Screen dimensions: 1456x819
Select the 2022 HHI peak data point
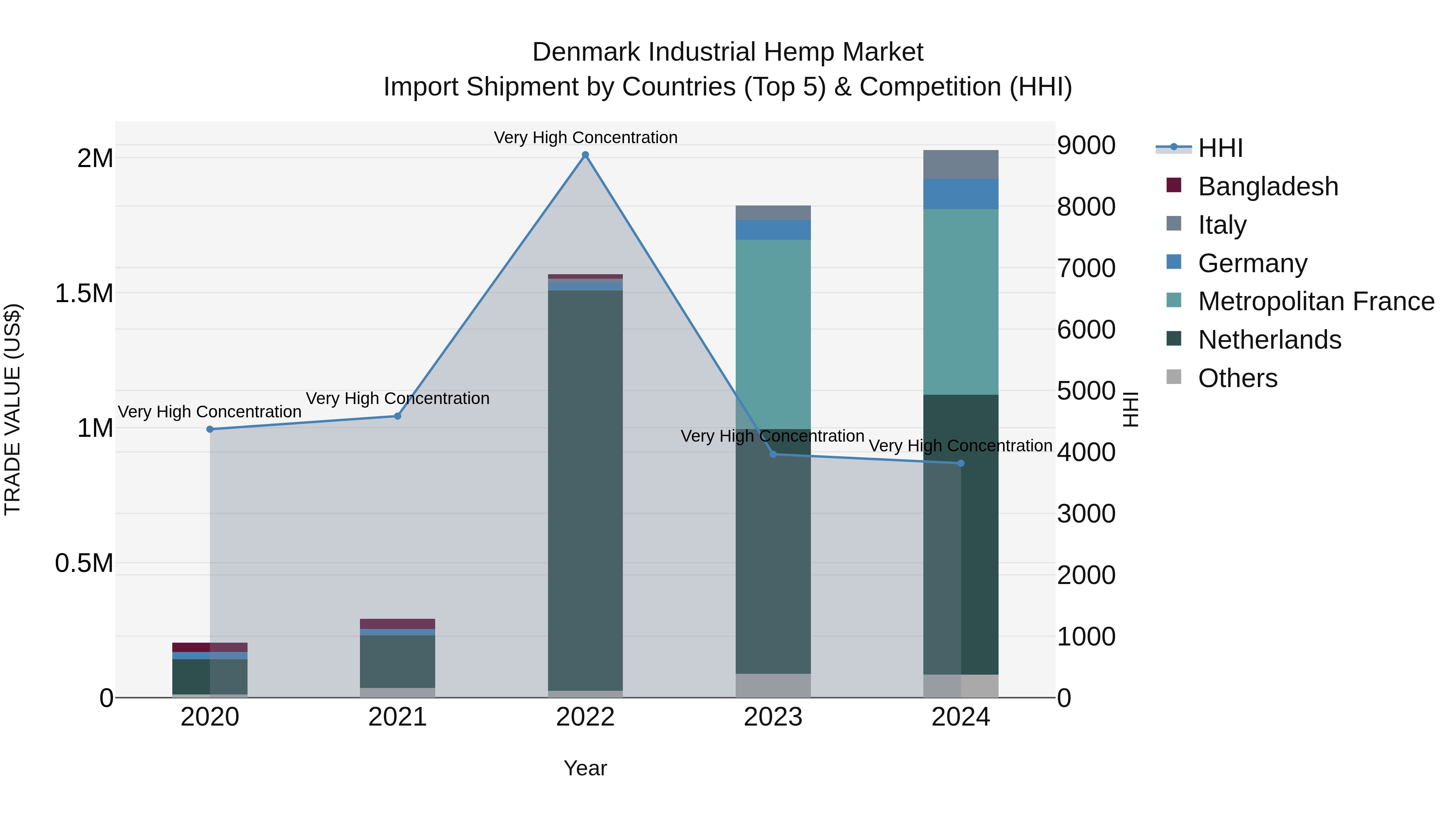[x=585, y=155]
